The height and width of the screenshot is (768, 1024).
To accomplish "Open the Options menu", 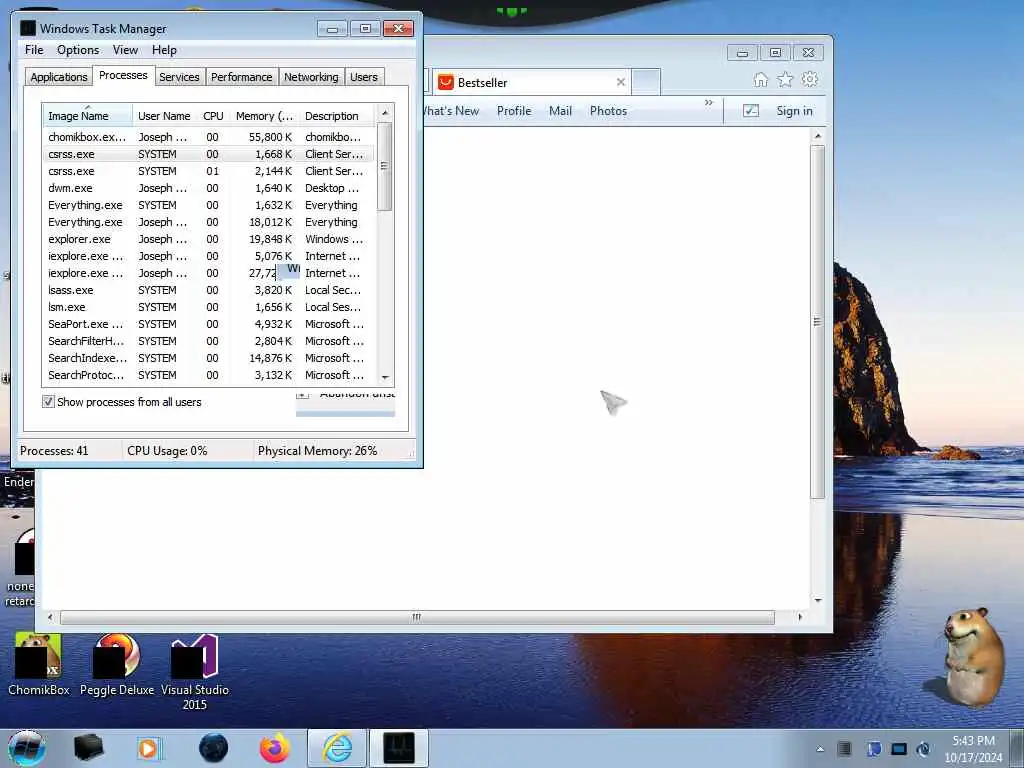I will 78,50.
